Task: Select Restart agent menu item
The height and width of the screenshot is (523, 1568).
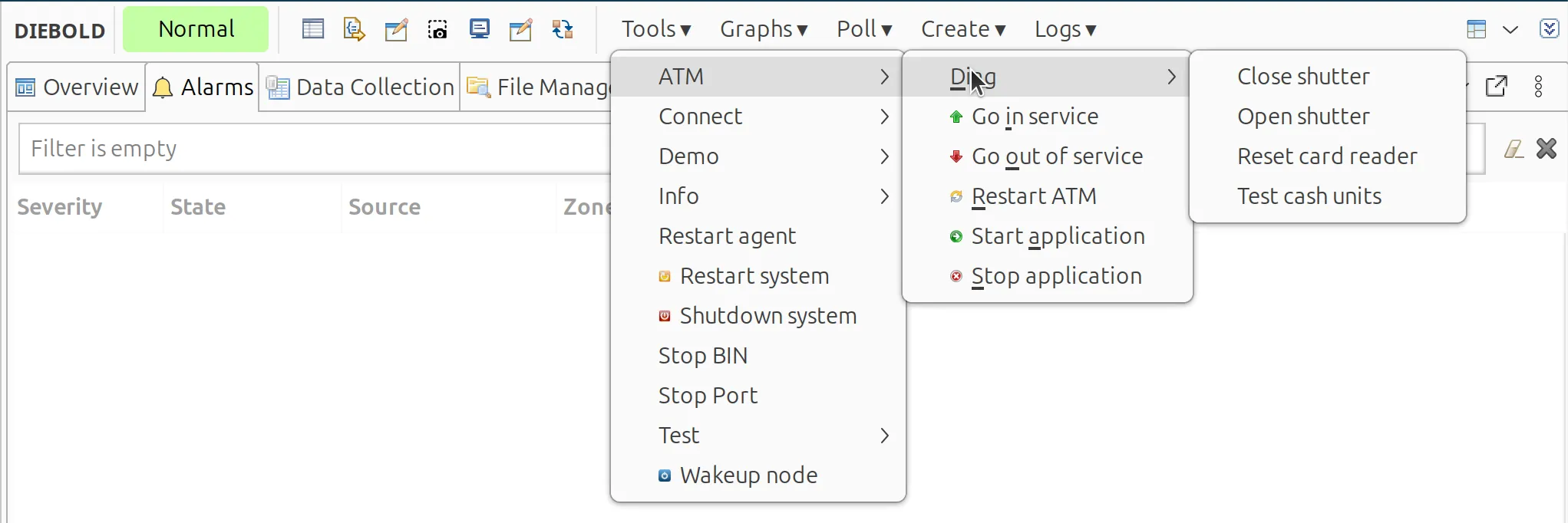Action: pos(758,236)
